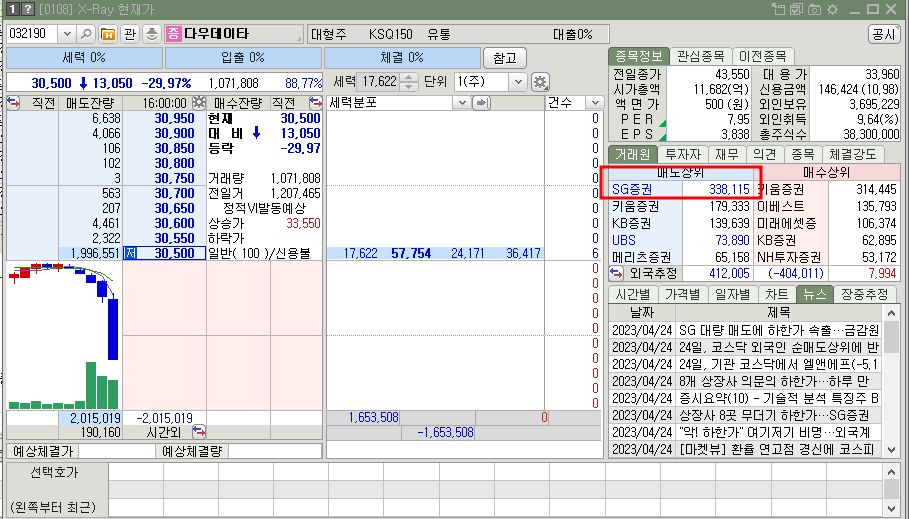Open the 차트 tab
Viewport: 909px width, 519px height.
(777, 294)
